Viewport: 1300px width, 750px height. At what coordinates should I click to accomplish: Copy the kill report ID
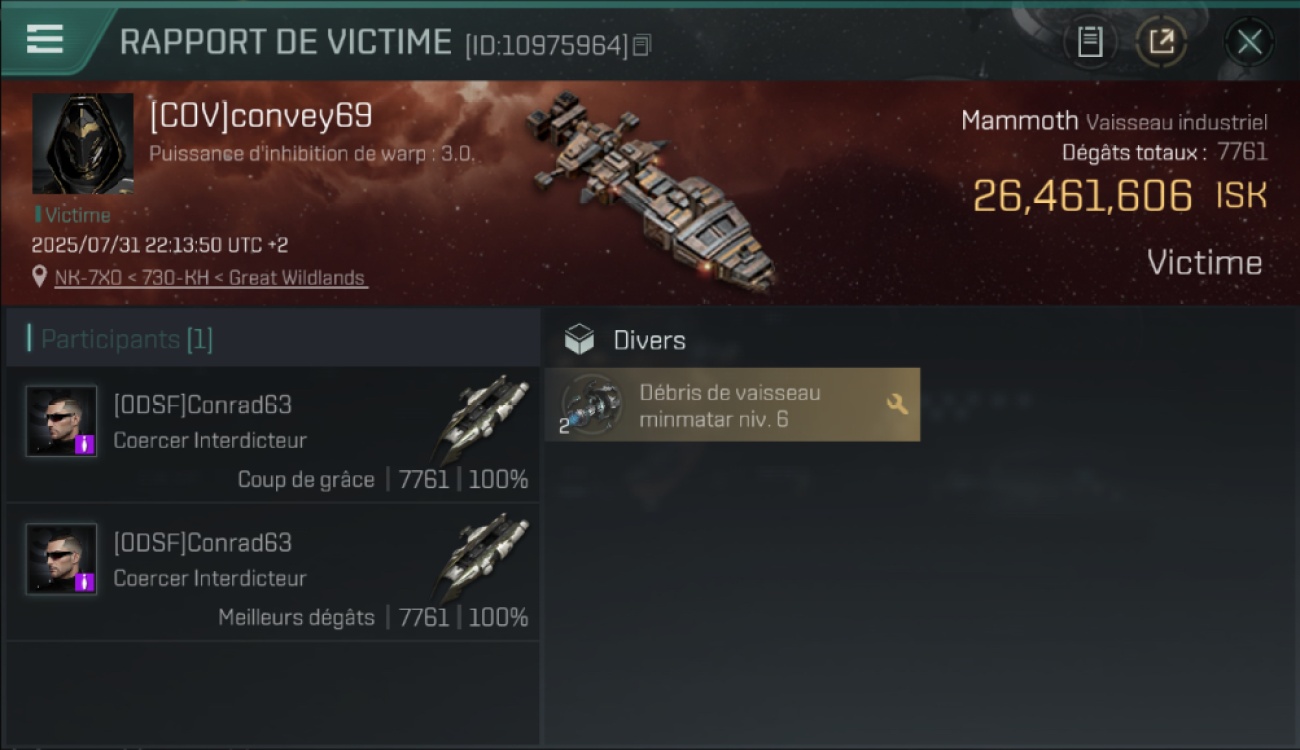(x=642, y=45)
